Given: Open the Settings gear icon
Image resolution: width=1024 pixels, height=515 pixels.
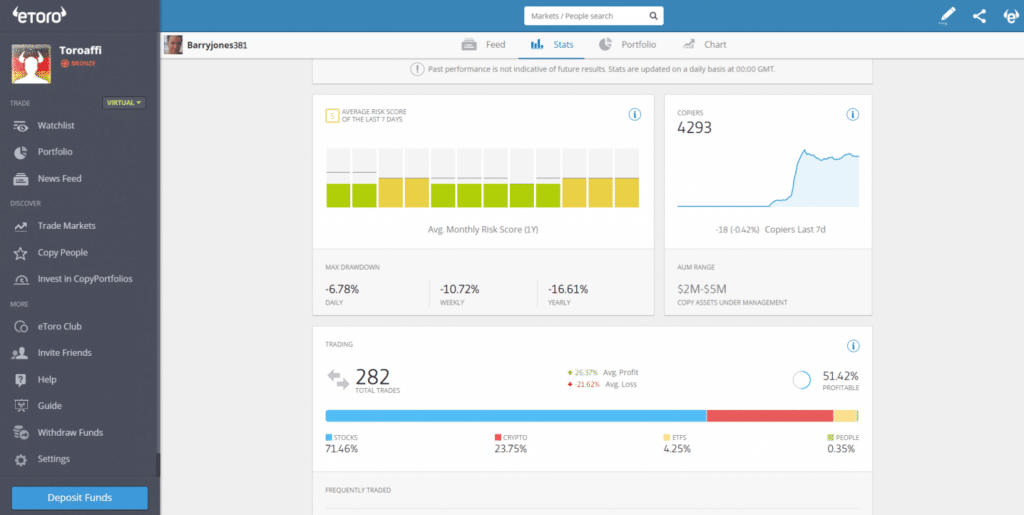Looking at the screenshot, I should [x=20, y=460].
